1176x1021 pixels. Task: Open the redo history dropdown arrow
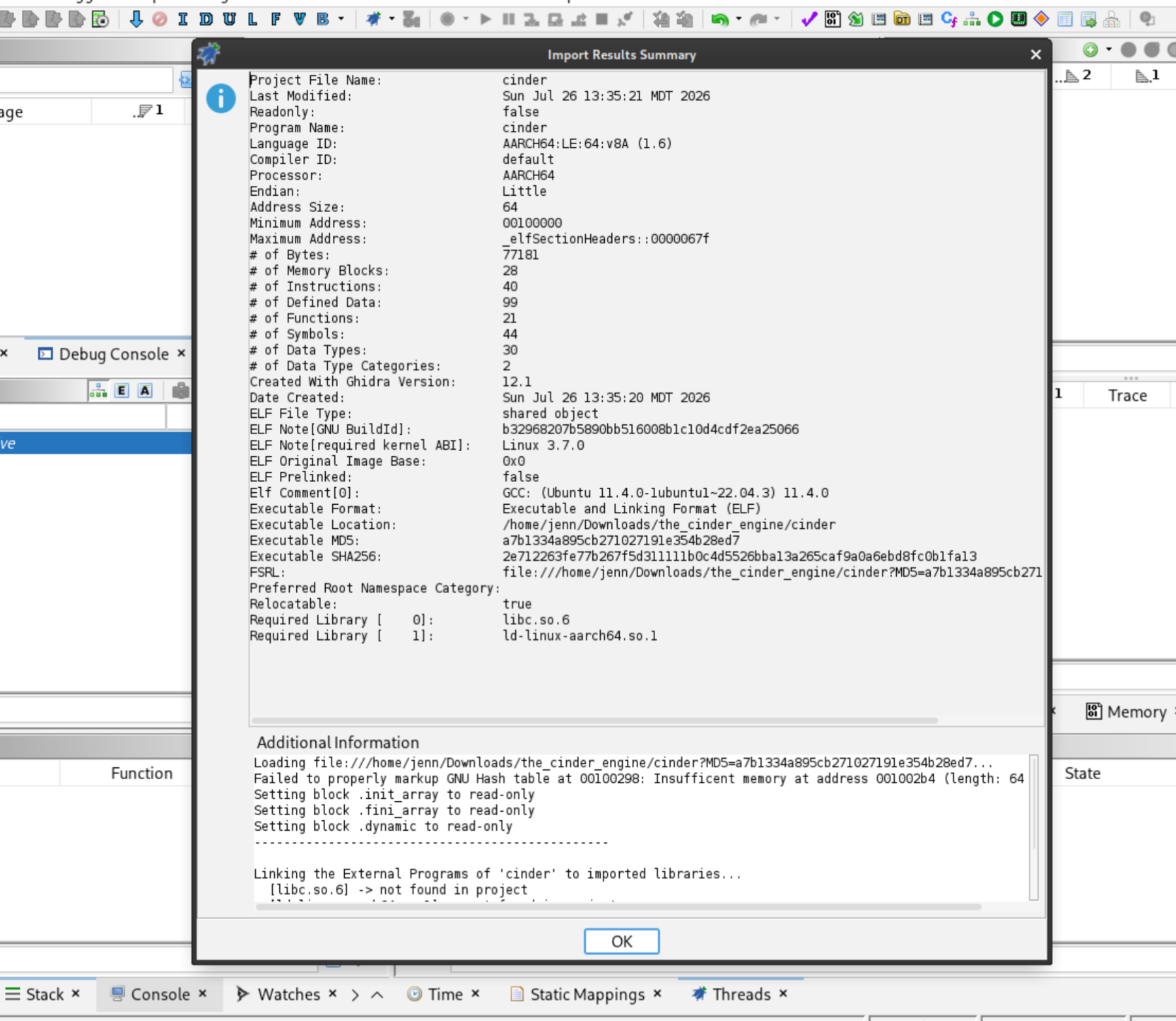click(x=777, y=19)
